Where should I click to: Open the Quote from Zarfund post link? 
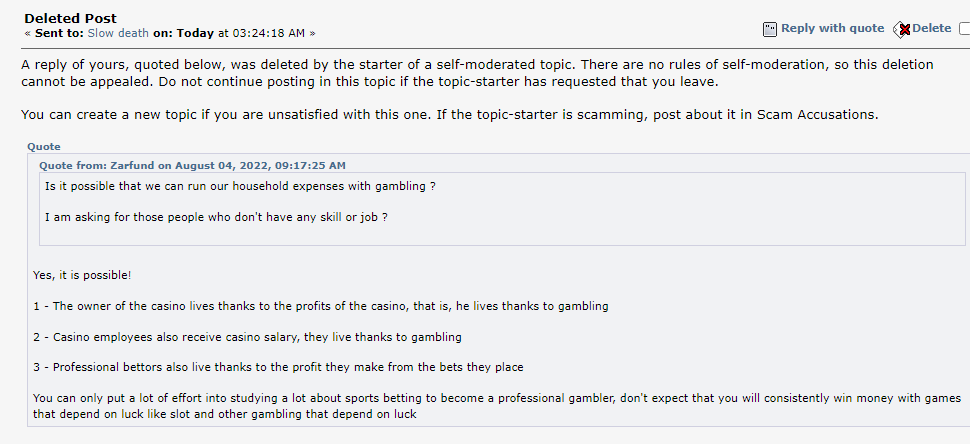(192, 165)
